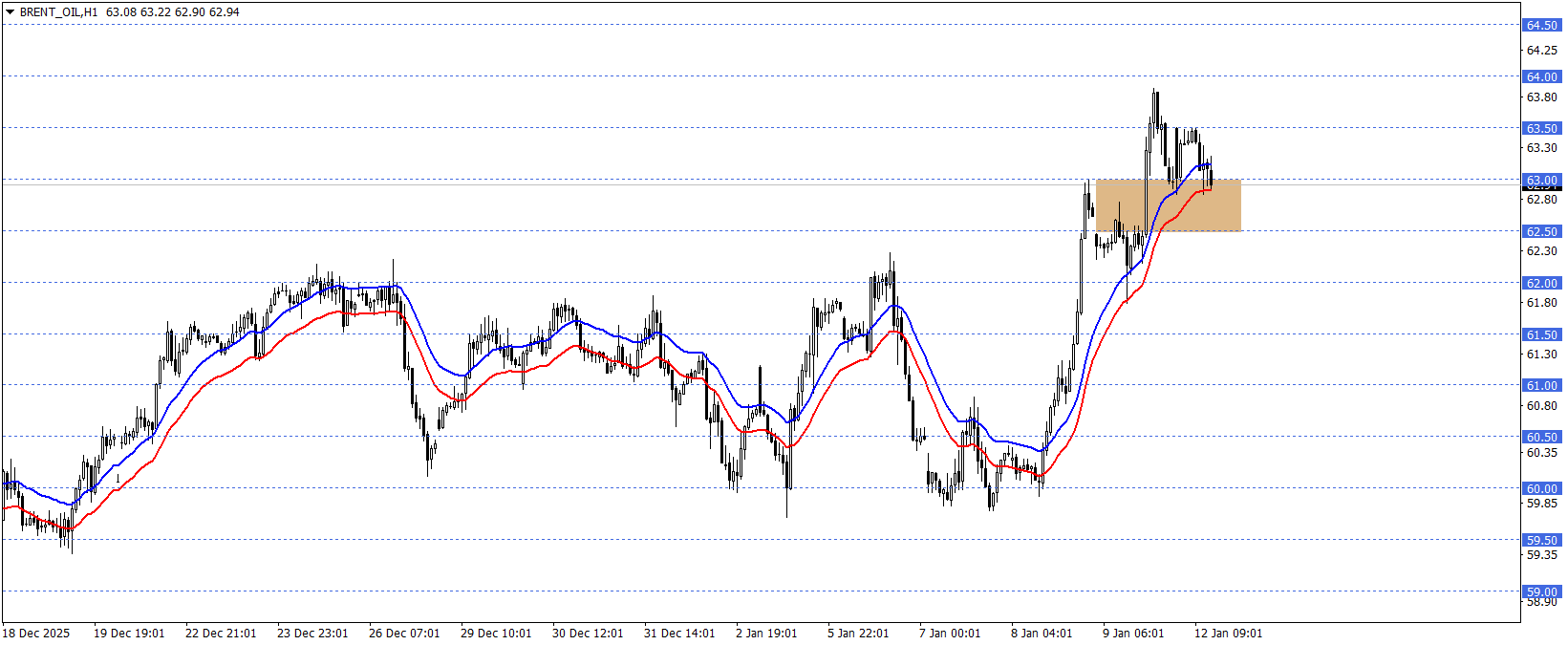Viewport: 1568px width, 645px height.
Task: Click the 5 Jan 22:01 time label
Action: coord(859,634)
